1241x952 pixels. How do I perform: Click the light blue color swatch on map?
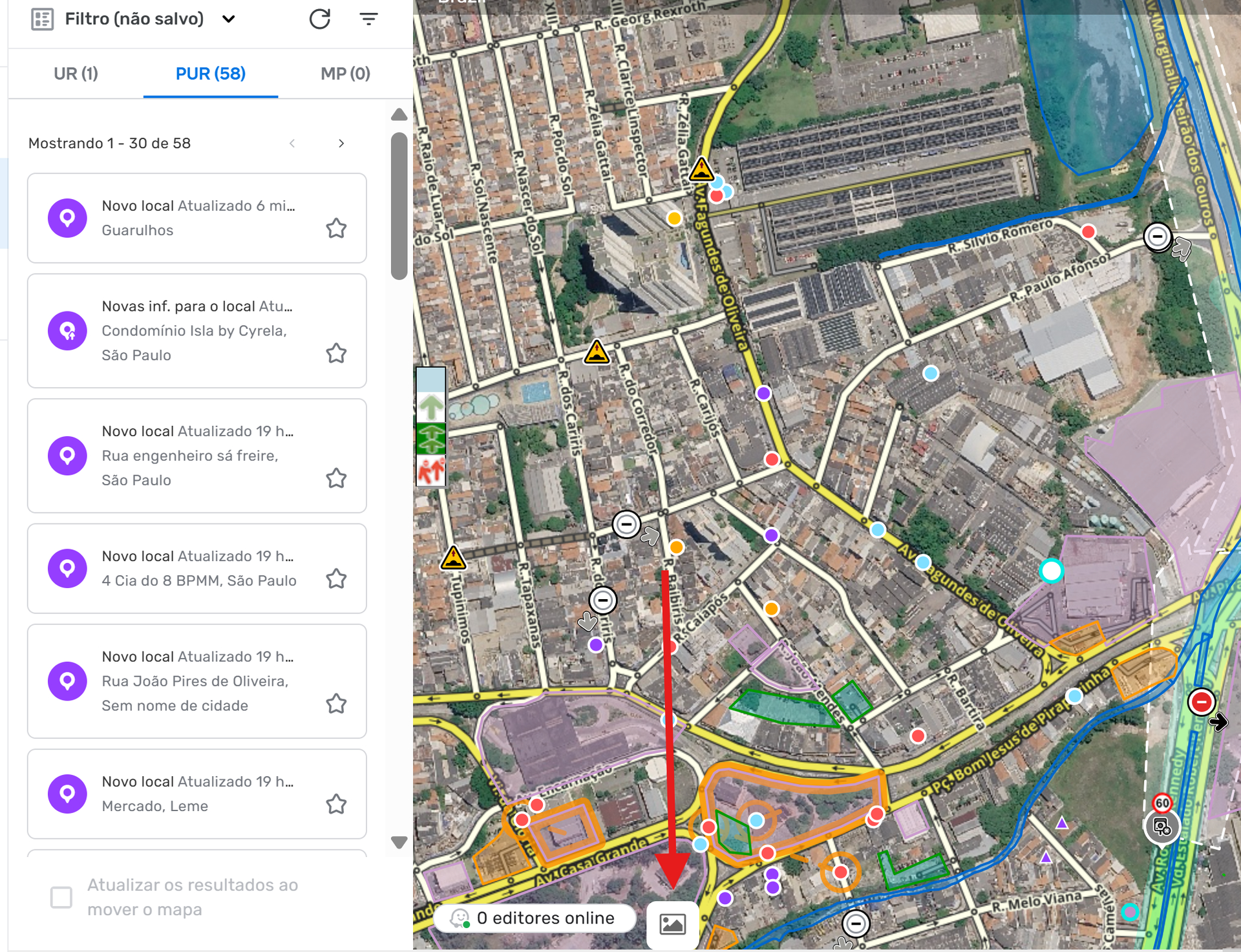click(430, 379)
